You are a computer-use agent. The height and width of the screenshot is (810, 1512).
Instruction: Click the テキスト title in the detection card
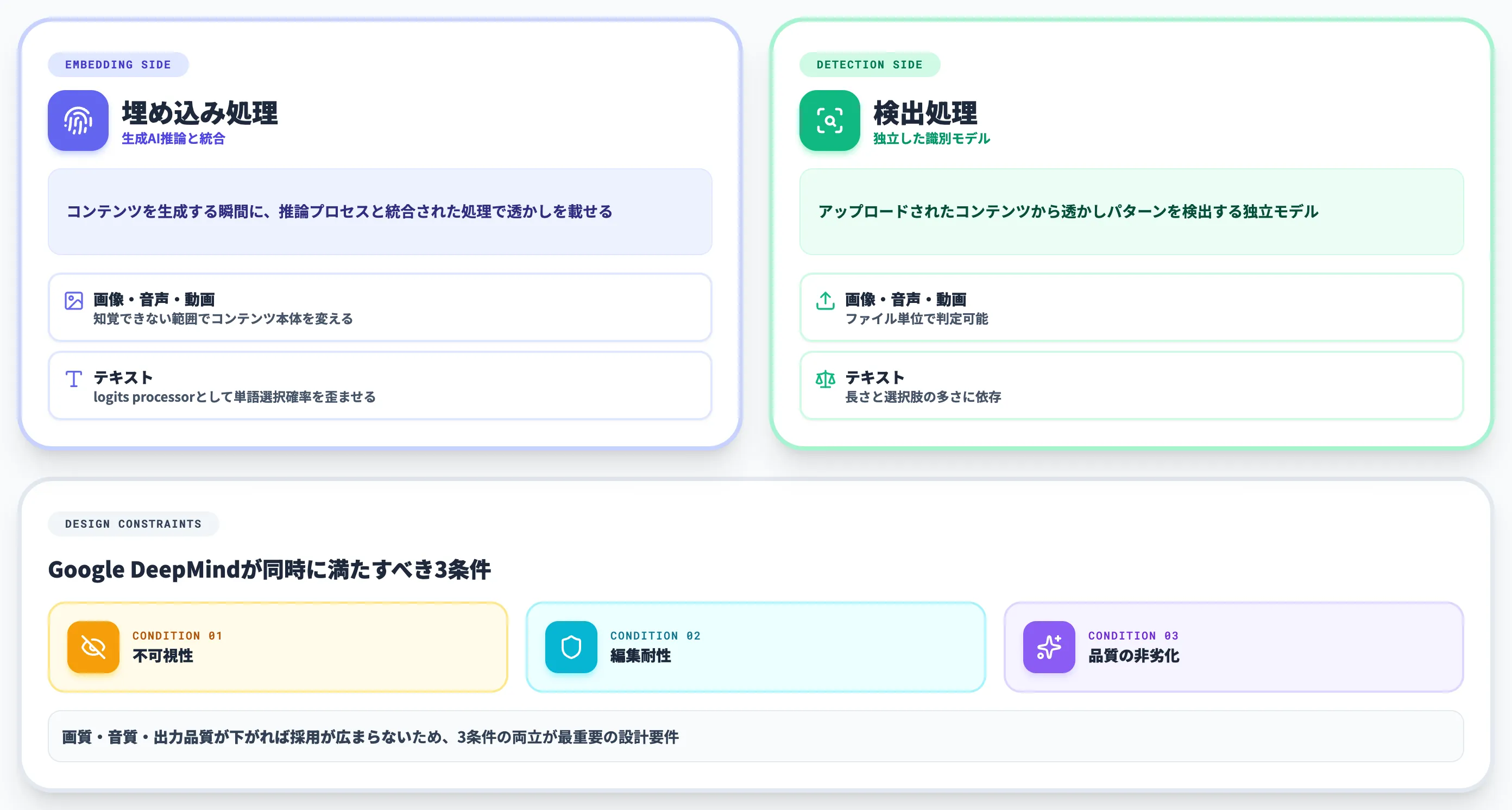coord(874,377)
